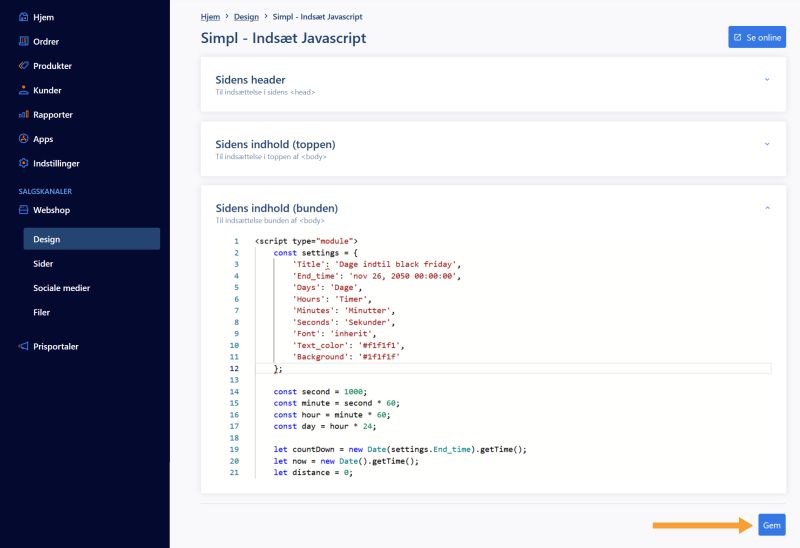800x548 pixels.
Task: Click the Sidens indhold (toppen) title
Action: pyautogui.click(x=275, y=144)
